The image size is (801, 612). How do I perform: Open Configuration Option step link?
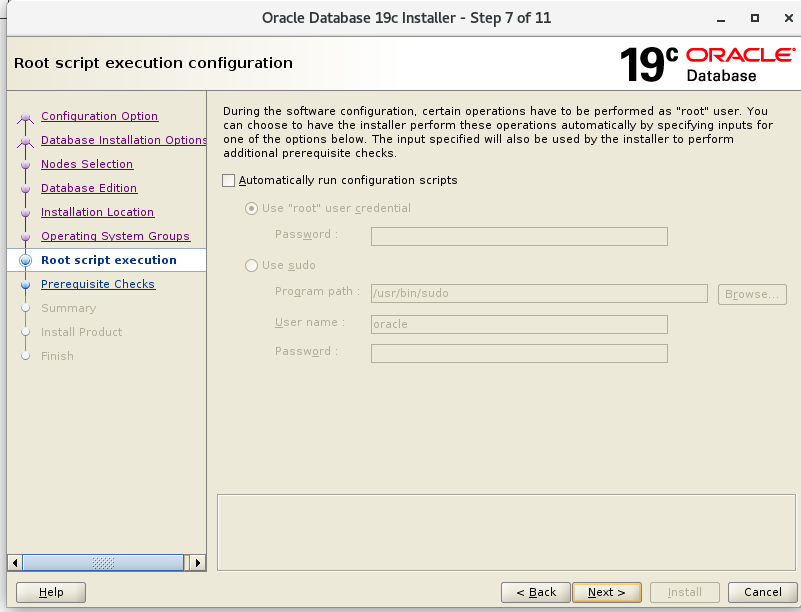pos(100,116)
